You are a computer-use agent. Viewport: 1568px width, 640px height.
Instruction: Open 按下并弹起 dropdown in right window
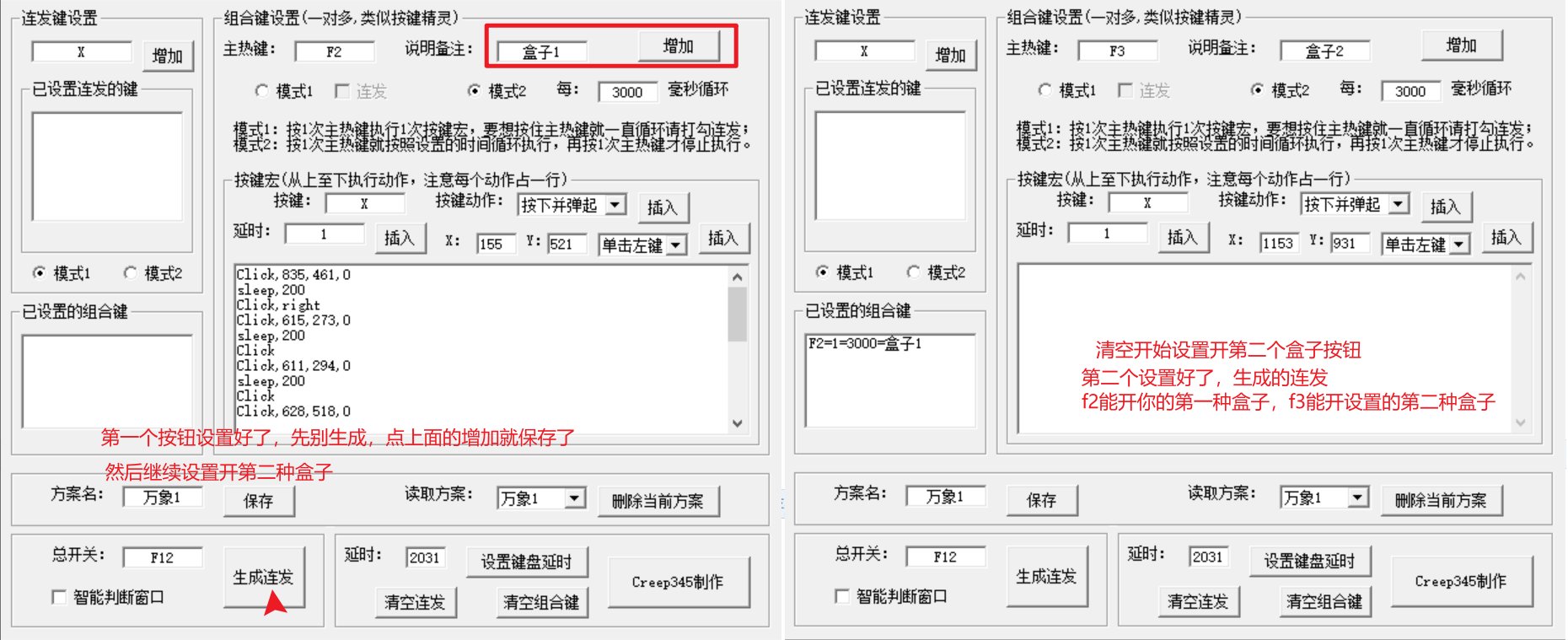tap(1399, 203)
